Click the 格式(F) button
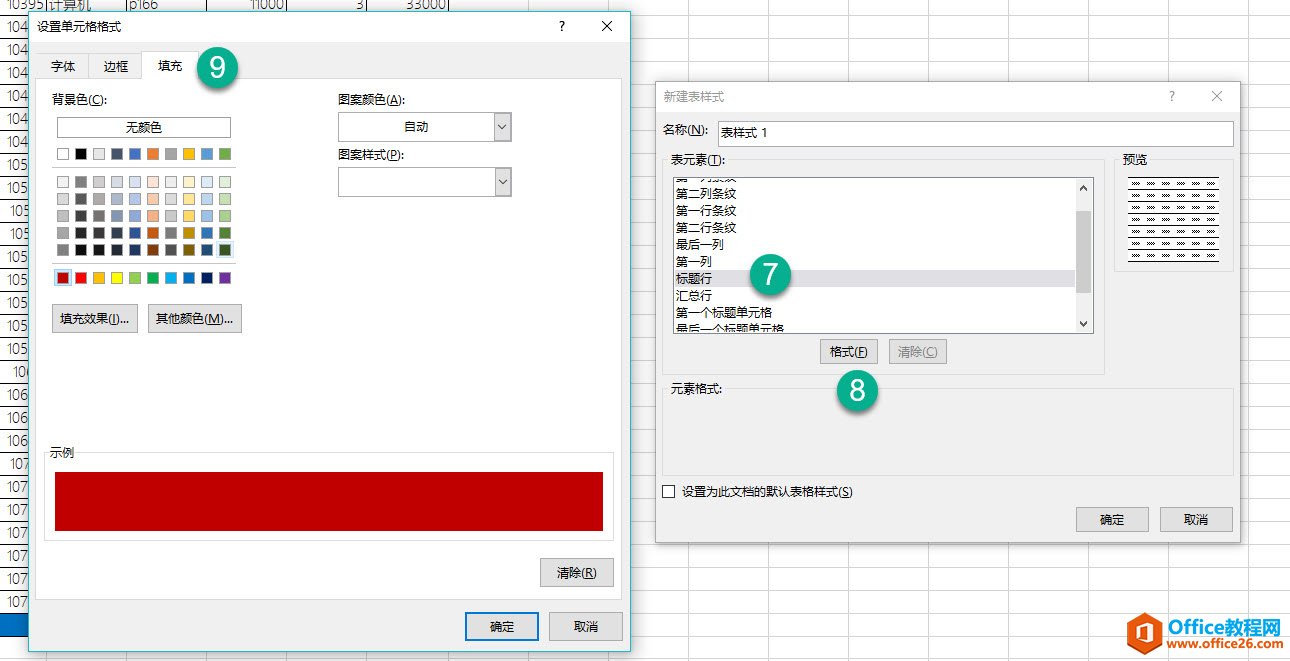 pyautogui.click(x=848, y=351)
